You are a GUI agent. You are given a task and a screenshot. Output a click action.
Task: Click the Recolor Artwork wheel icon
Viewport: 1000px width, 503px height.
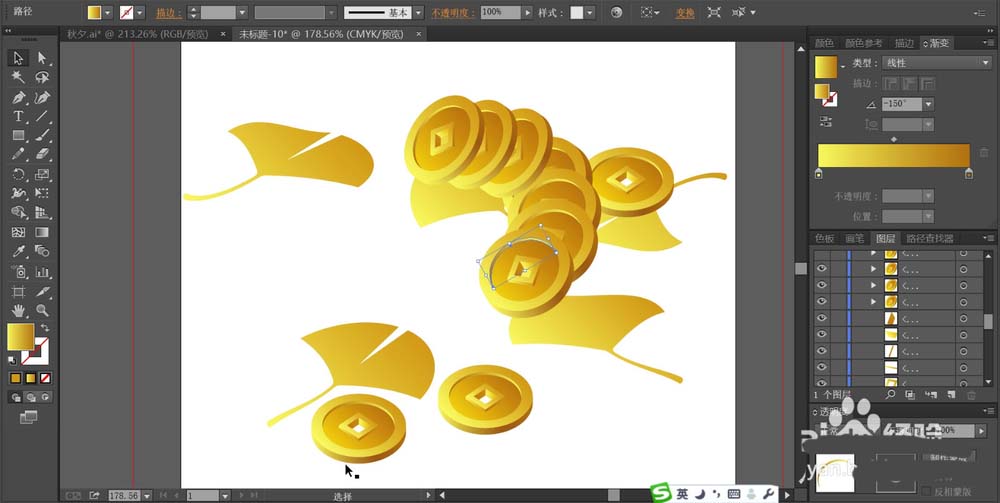click(x=616, y=12)
